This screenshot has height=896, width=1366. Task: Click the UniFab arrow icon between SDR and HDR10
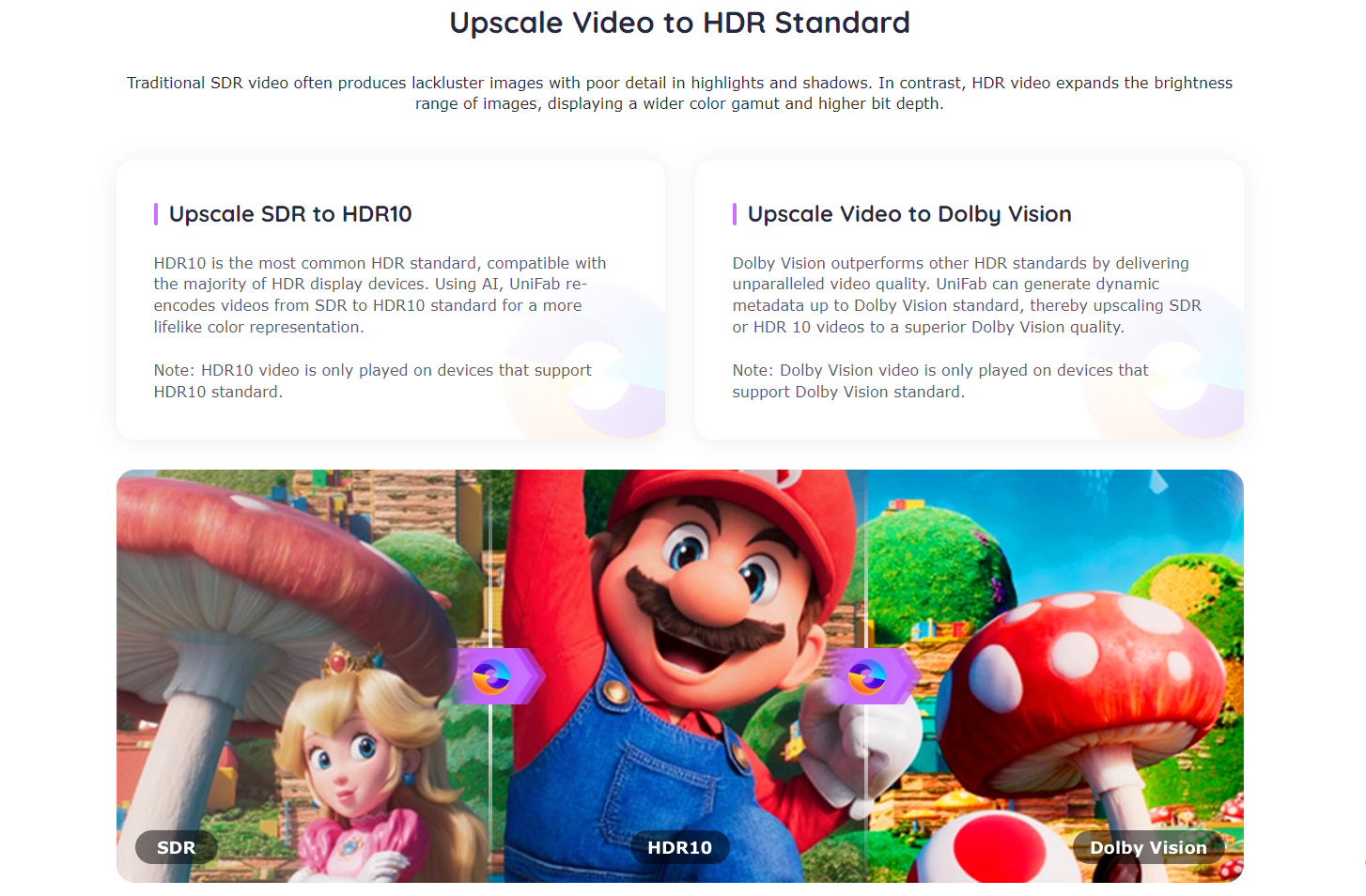pyautogui.click(x=493, y=676)
